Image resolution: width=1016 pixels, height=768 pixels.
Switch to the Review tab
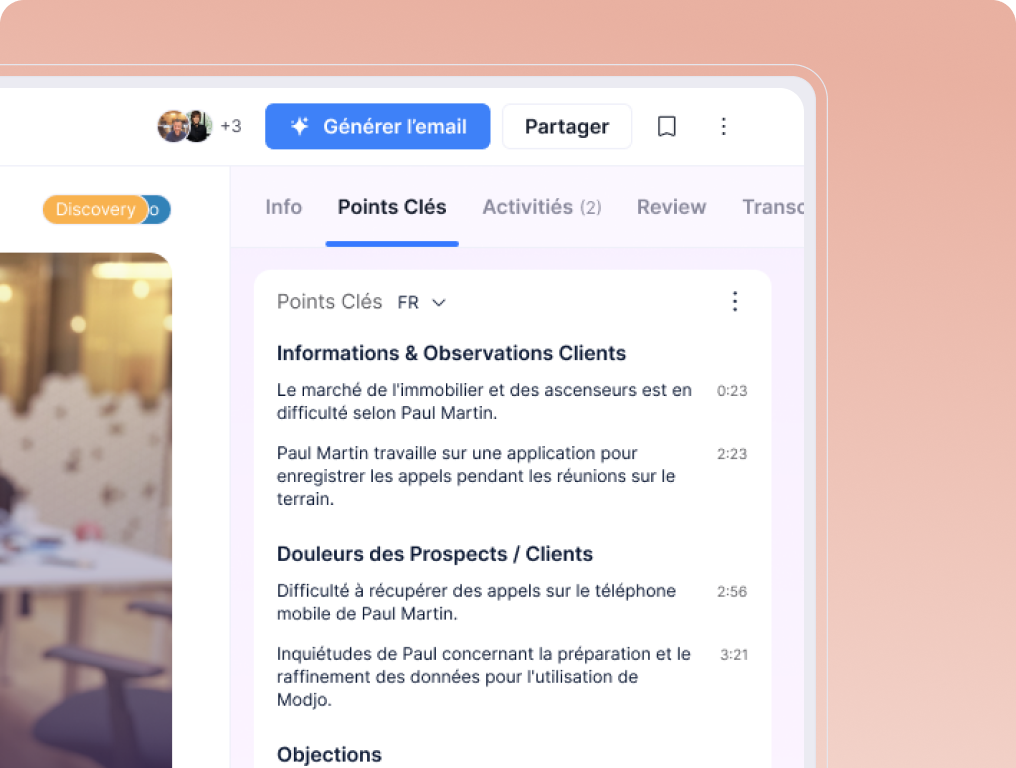tap(671, 207)
